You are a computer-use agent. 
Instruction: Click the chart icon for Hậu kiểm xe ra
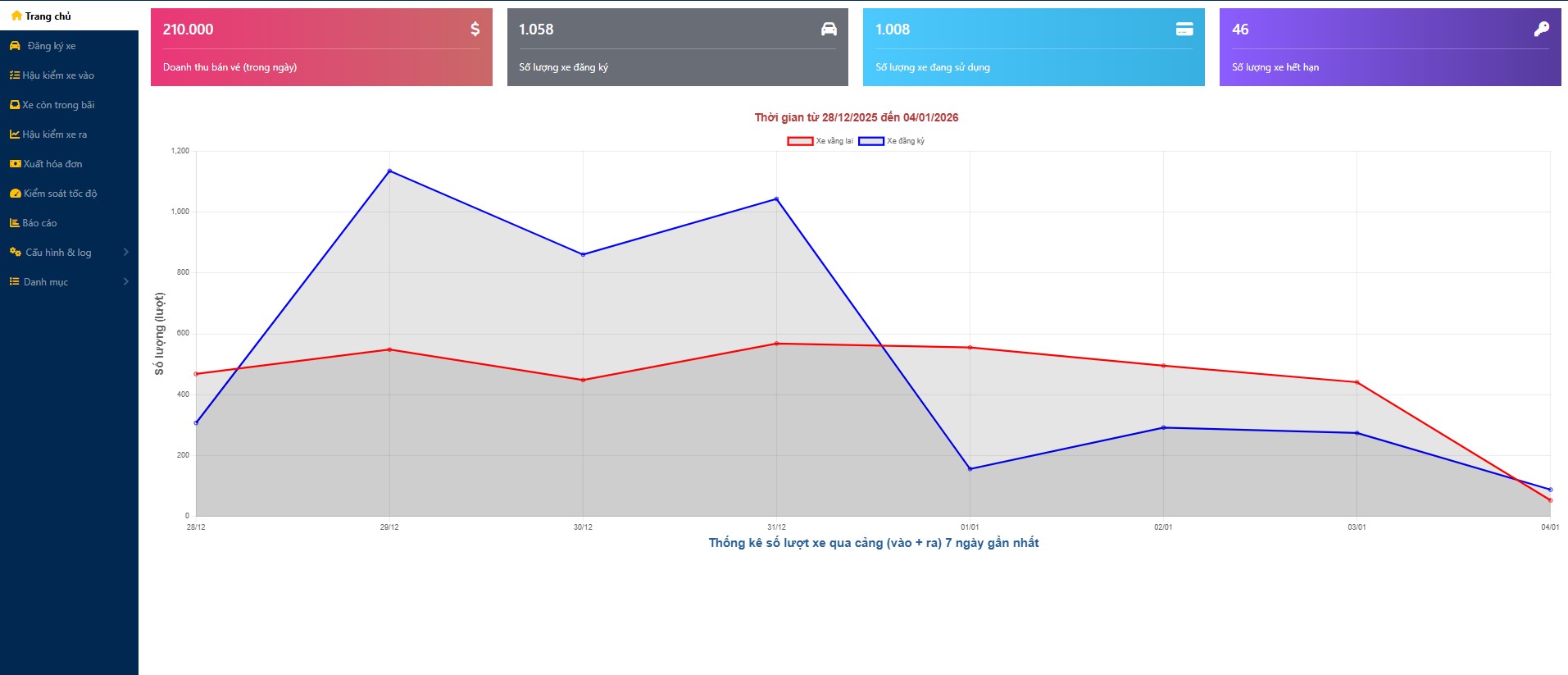tap(15, 135)
